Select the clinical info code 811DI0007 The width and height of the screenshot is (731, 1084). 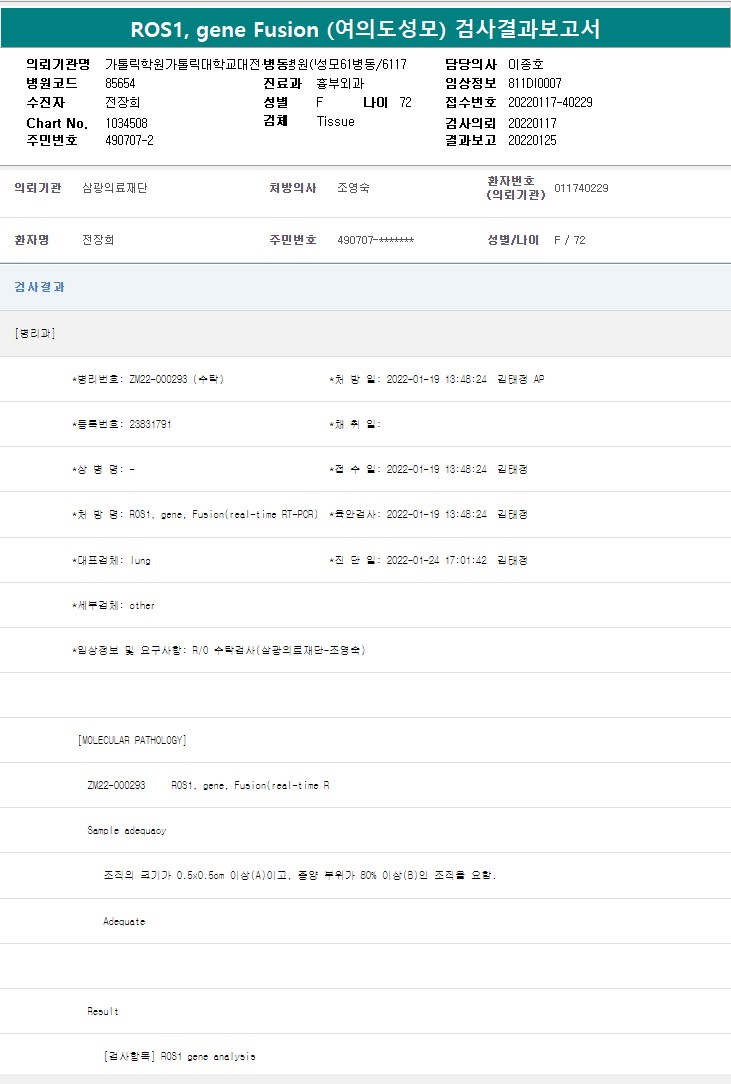pos(534,83)
